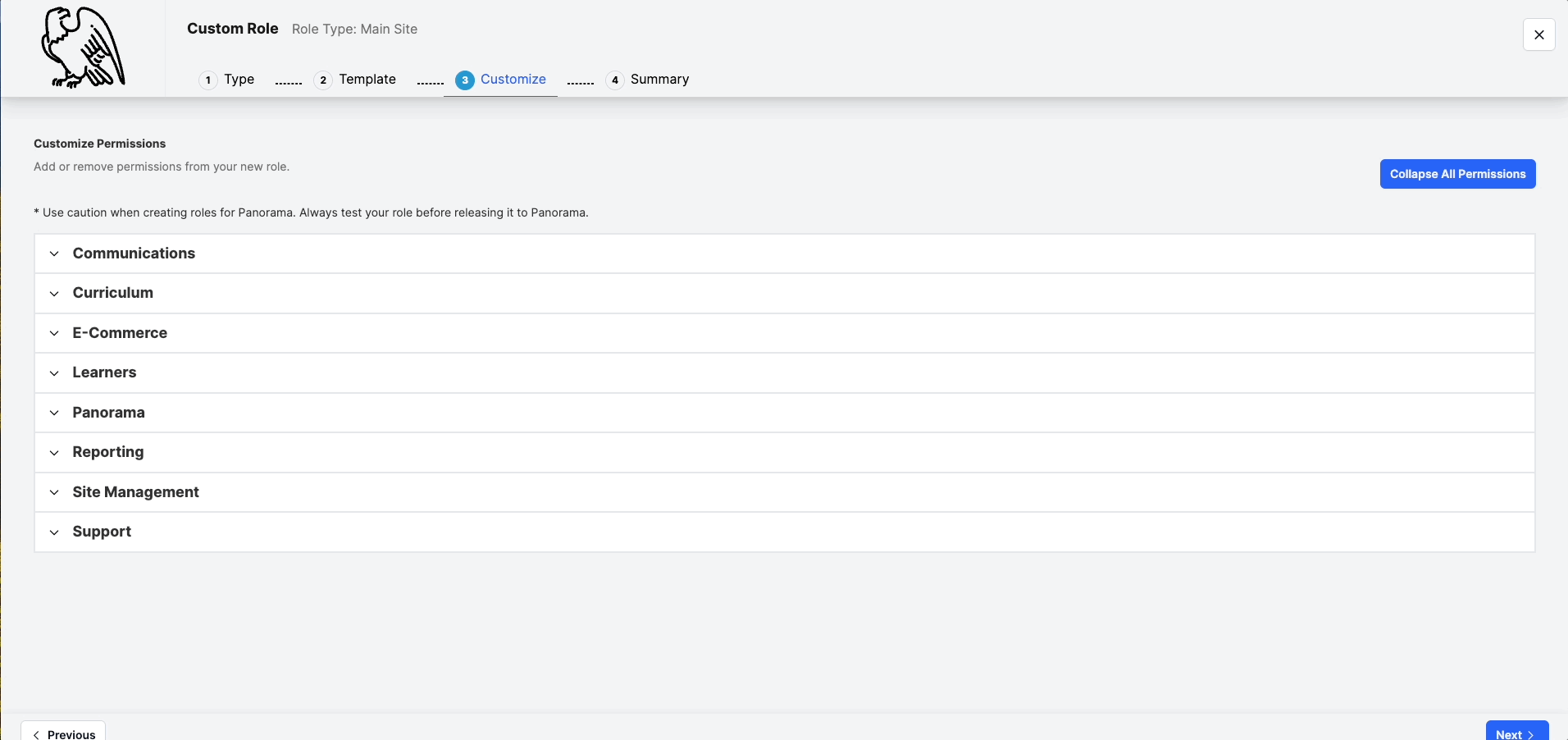Click the Customize Permissions heading
The image size is (1568, 740).
tap(99, 144)
